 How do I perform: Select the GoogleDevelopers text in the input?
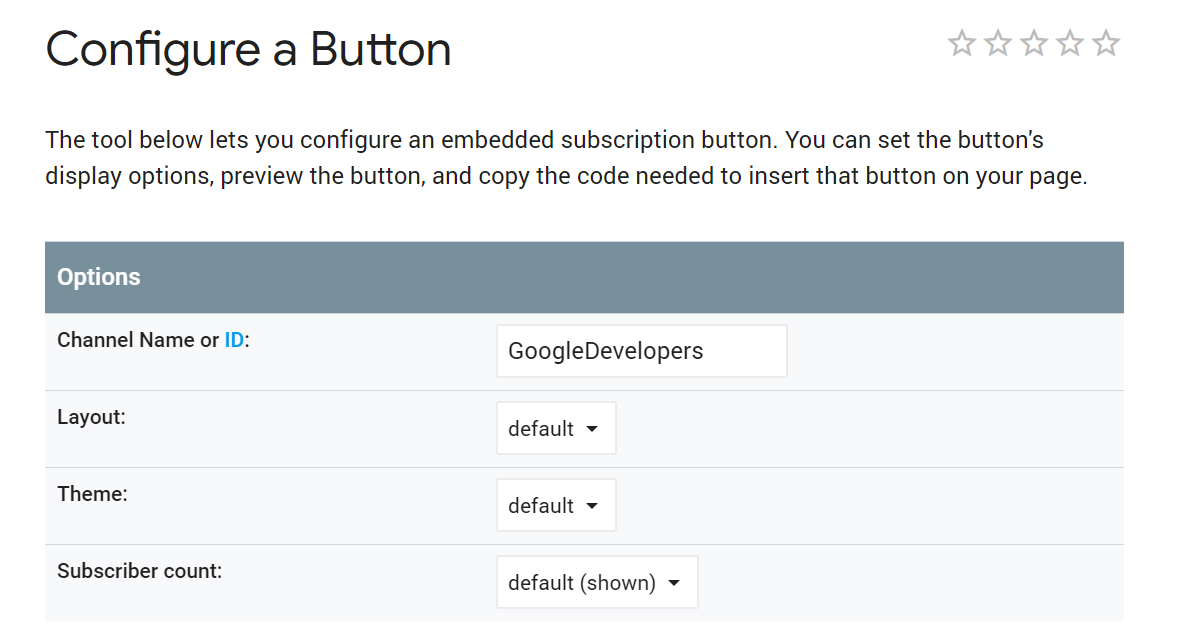605,350
